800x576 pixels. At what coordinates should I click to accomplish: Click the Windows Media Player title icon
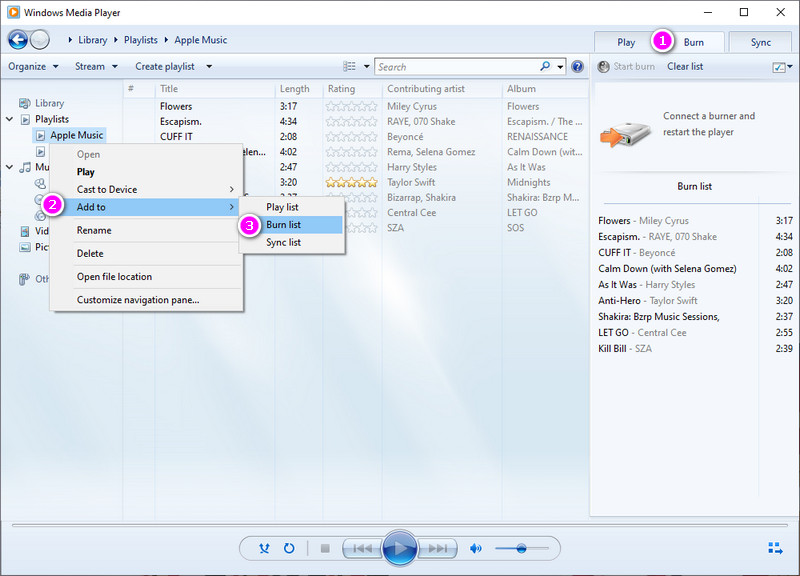13,12
